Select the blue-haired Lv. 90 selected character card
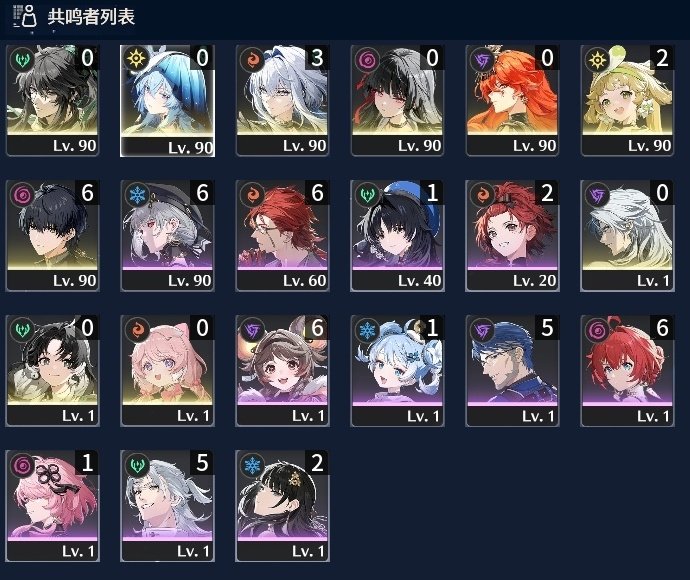 [167, 100]
